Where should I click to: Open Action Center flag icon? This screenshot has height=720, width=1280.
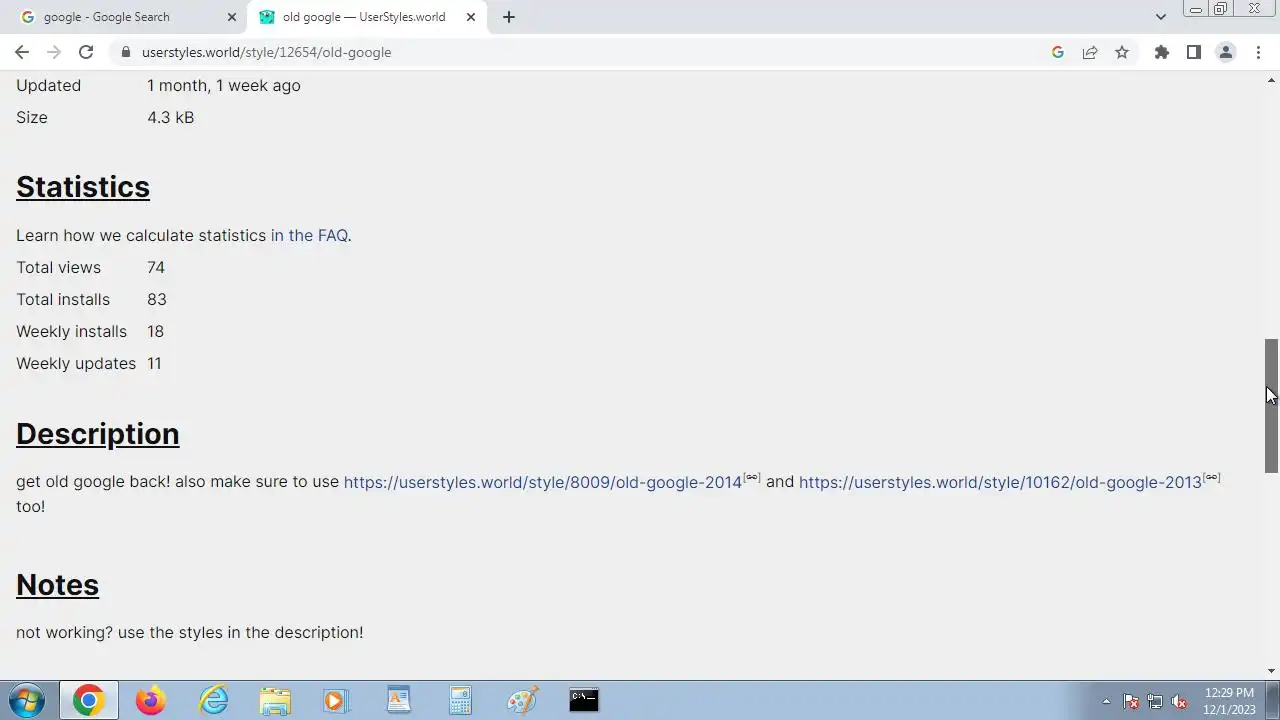click(1131, 701)
